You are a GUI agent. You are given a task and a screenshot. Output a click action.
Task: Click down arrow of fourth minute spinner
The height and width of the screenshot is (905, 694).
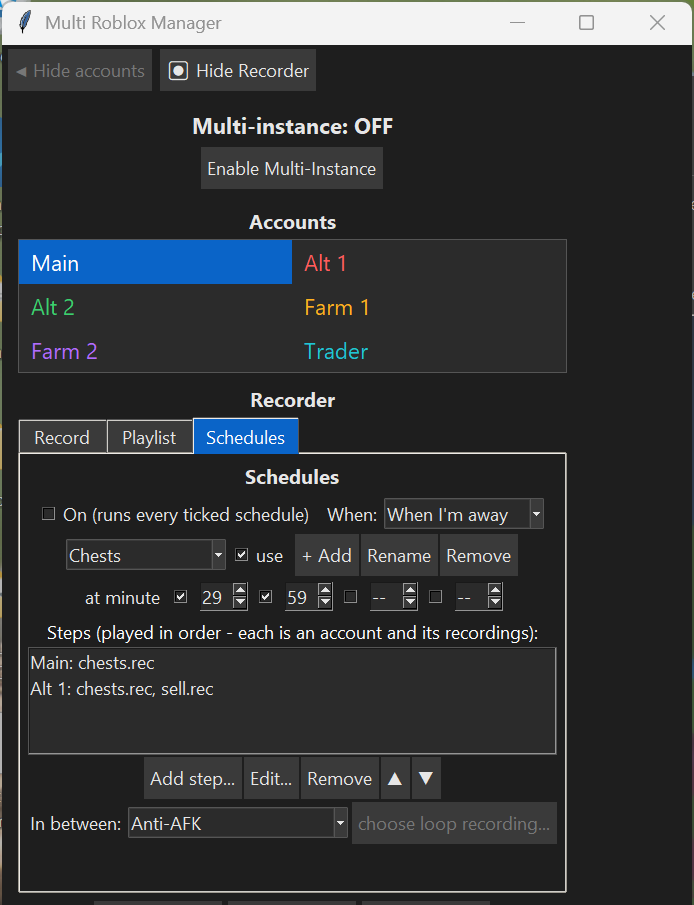495,603
